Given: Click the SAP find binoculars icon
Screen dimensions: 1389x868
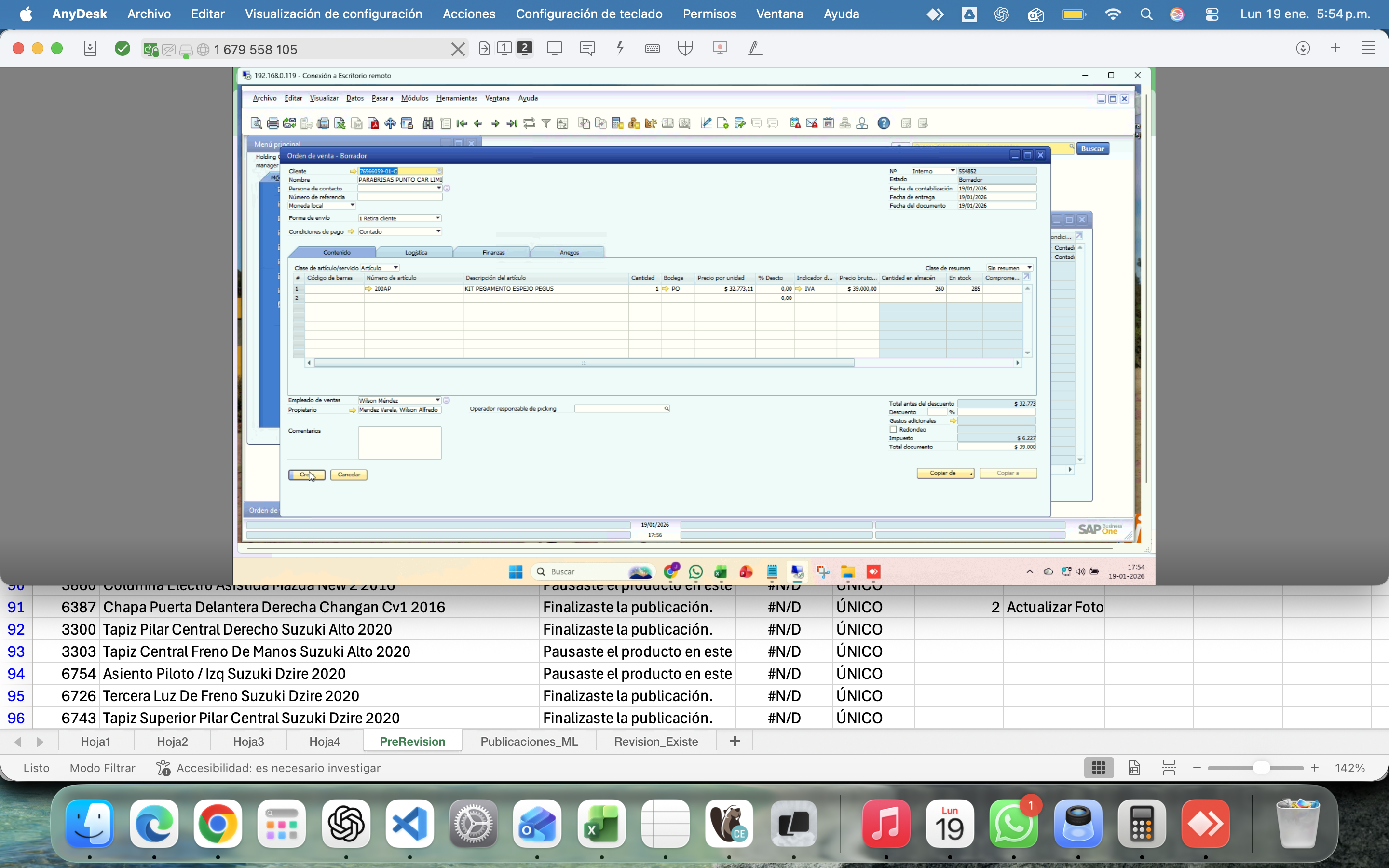Looking at the screenshot, I should [428, 123].
